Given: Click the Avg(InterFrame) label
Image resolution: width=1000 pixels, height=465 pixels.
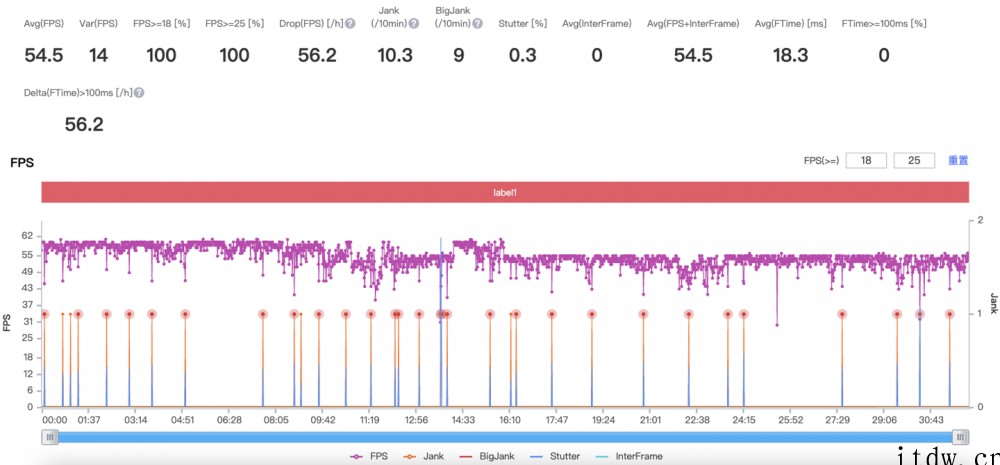Looking at the screenshot, I should point(596,24).
